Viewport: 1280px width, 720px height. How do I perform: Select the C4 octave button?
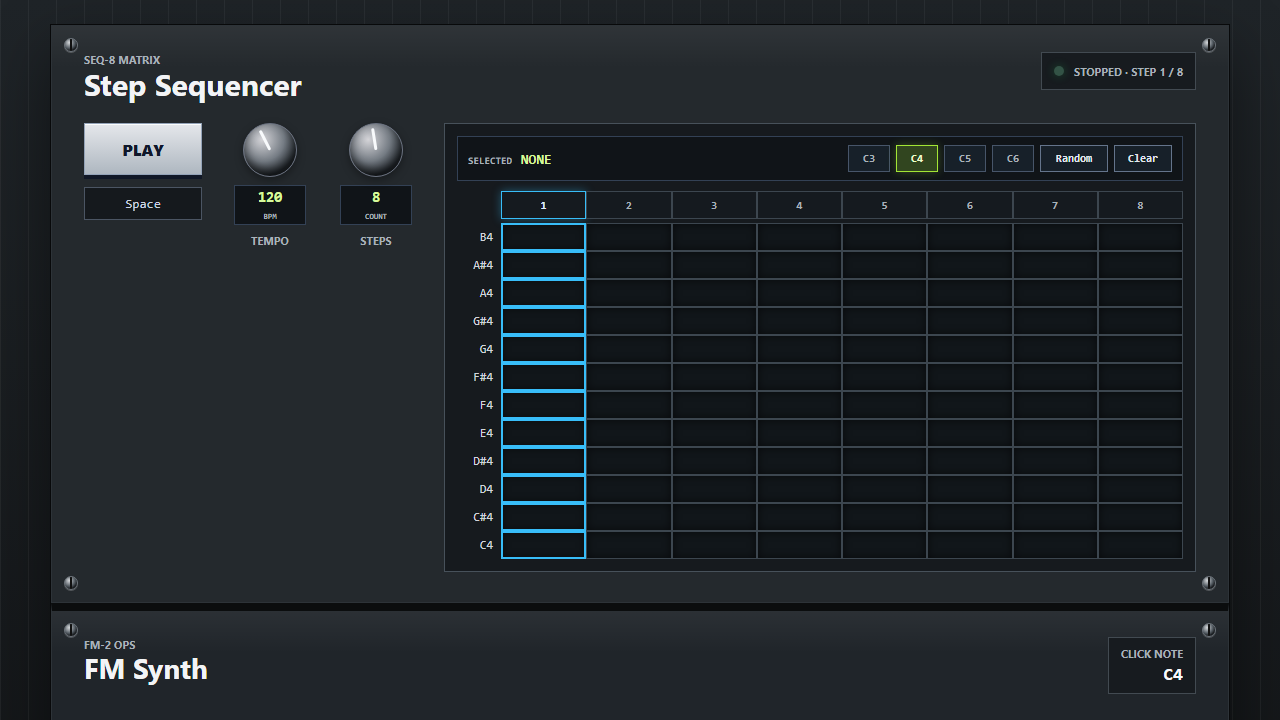tap(917, 159)
